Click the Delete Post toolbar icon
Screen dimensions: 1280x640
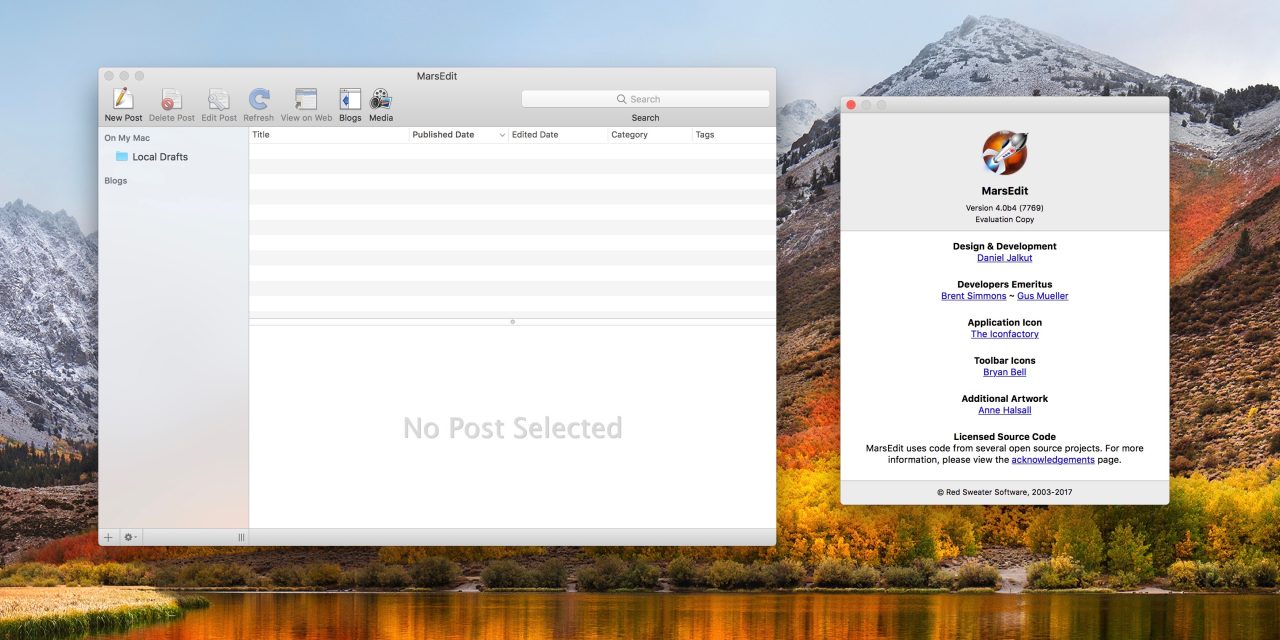pyautogui.click(x=171, y=100)
